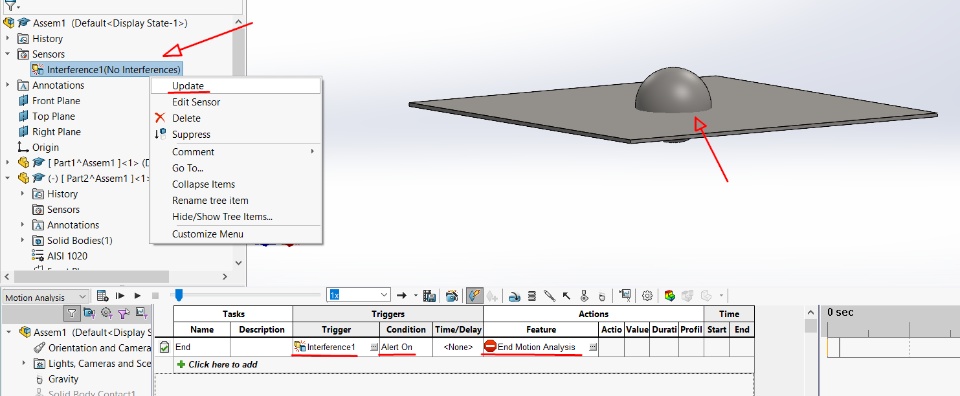
Task: Click the Filter Results icon
Action: click(x=141, y=313)
